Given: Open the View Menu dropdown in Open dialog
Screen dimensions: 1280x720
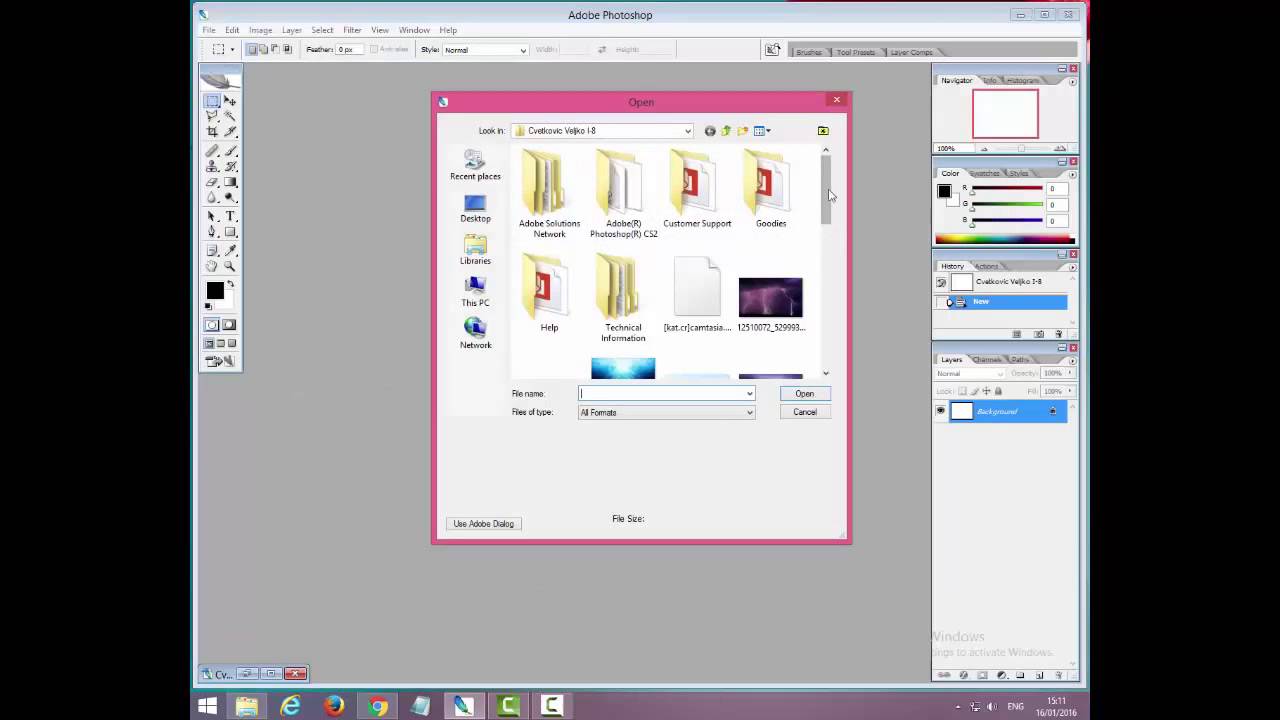Looking at the screenshot, I should tap(762, 131).
